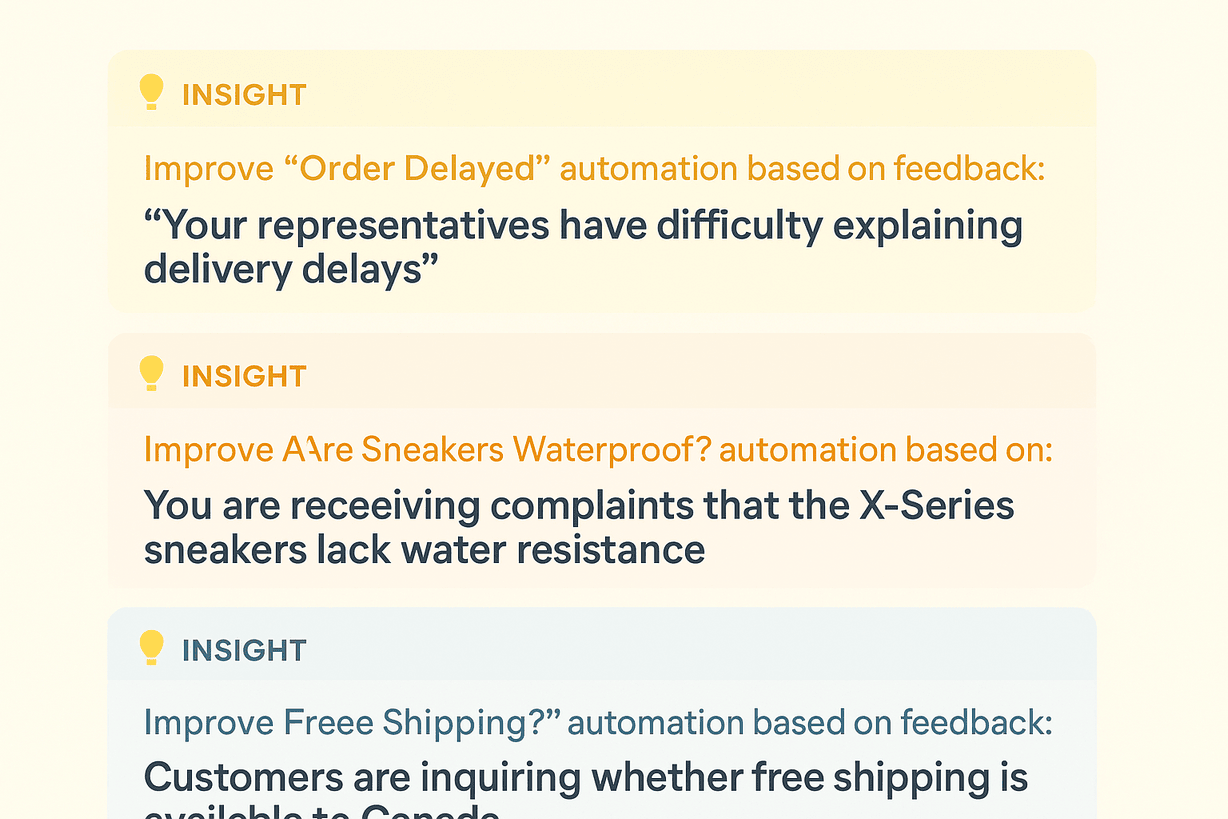Screen dimensions: 1228x819
Task: Click the "You are receiving complaints" headline
Action: 579,505
